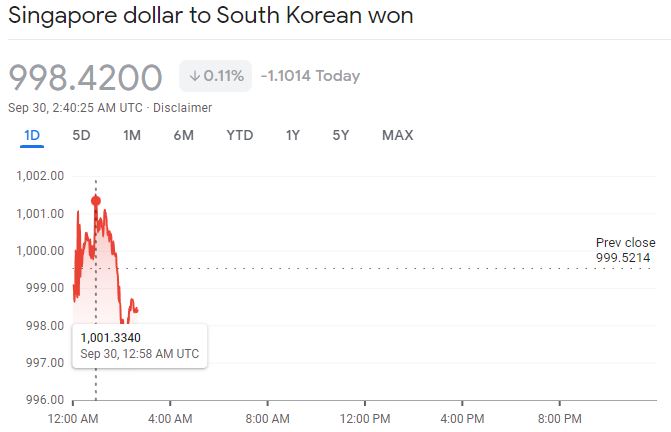
Task: View the 1Y chart range
Action: 293,136
